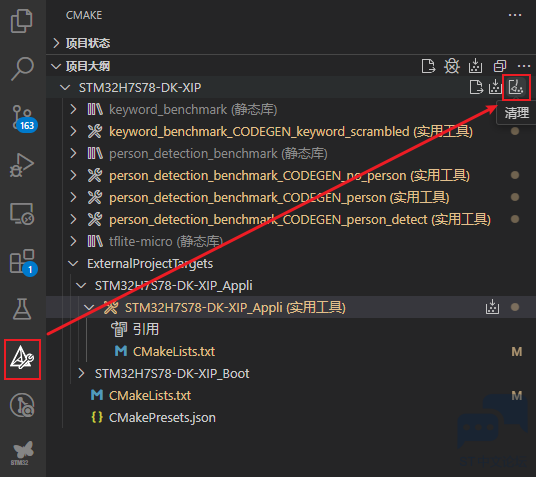Open the CMakePresets.json file
The width and height of the screenshot is (536, 477).
click(162, 418)
